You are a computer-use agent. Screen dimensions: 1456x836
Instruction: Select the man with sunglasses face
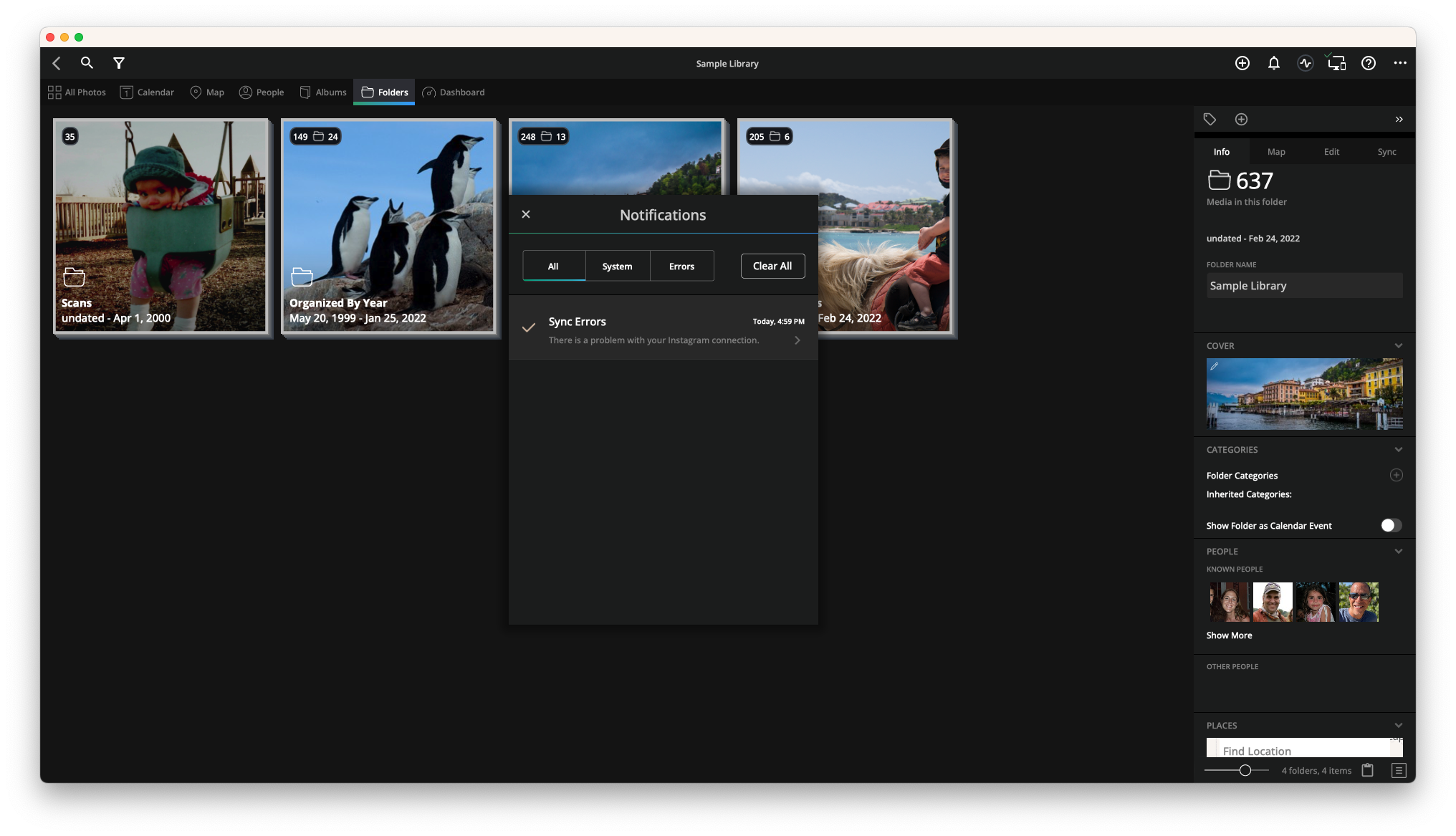[x=1359, y=602]
